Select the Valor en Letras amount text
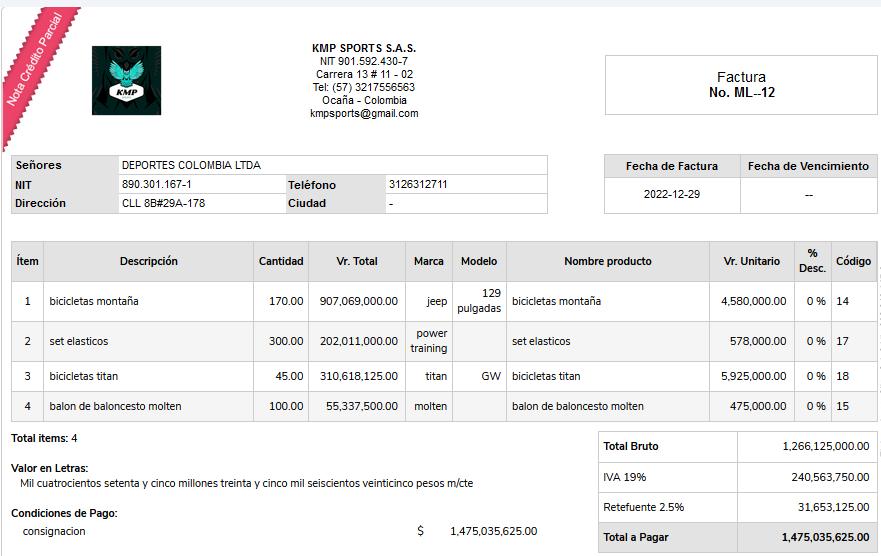881x556 pixels. tap(247, 483)
